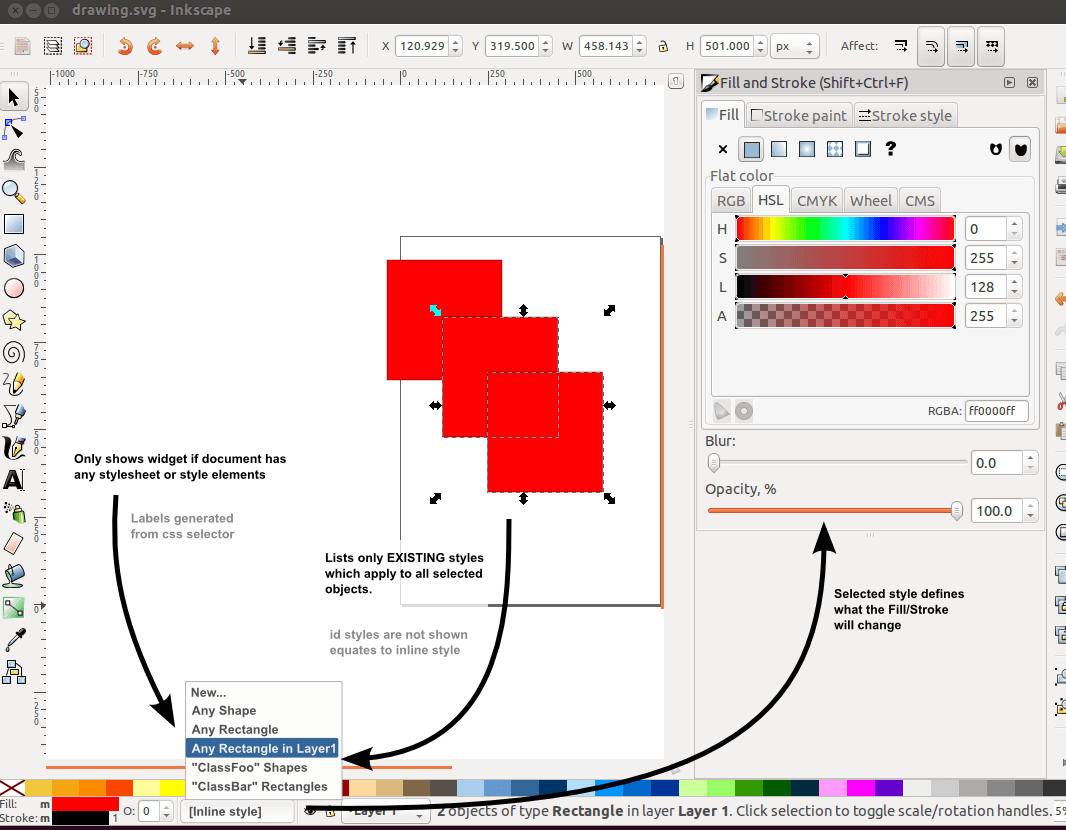This screenshot has width=1066, height=830.
Task: Toggle the width/height lock icon
Action: click(x=662, y=46)
